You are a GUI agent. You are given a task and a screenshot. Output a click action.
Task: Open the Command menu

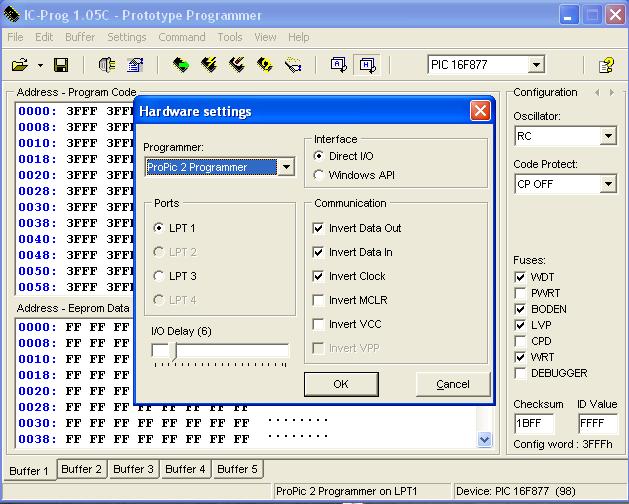181,37
